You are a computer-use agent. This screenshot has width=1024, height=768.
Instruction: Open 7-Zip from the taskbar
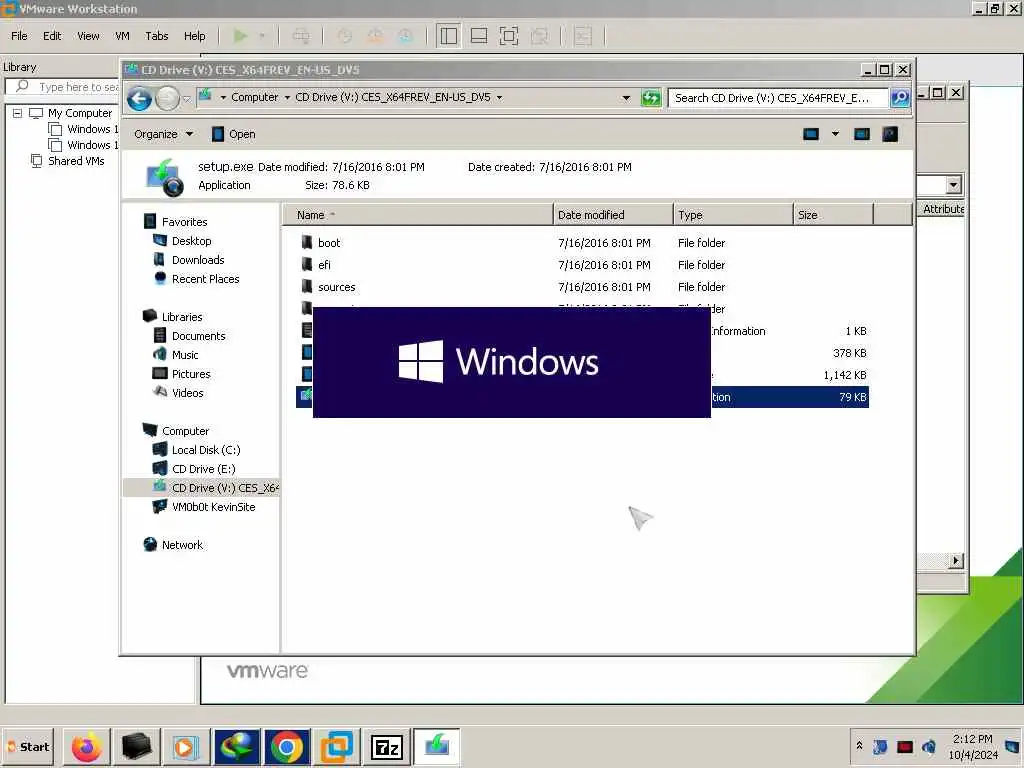pyautogui.click(x=387, y=747)
